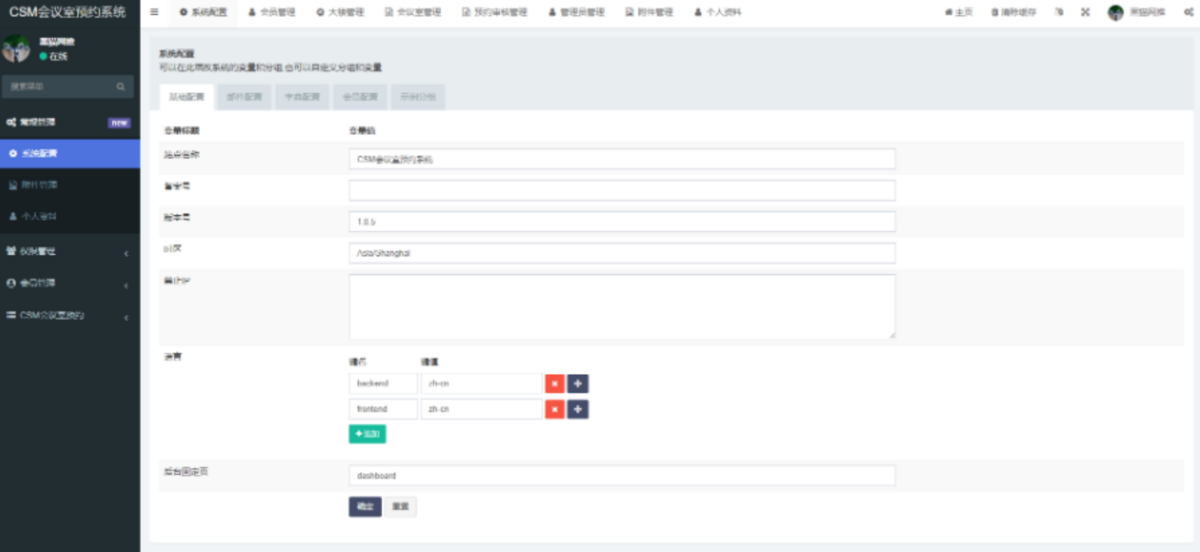Viewport: 1200px width, 552px height.
Task: Open the 管理员管理 top navigation tab
Action: tap(576, 12)
